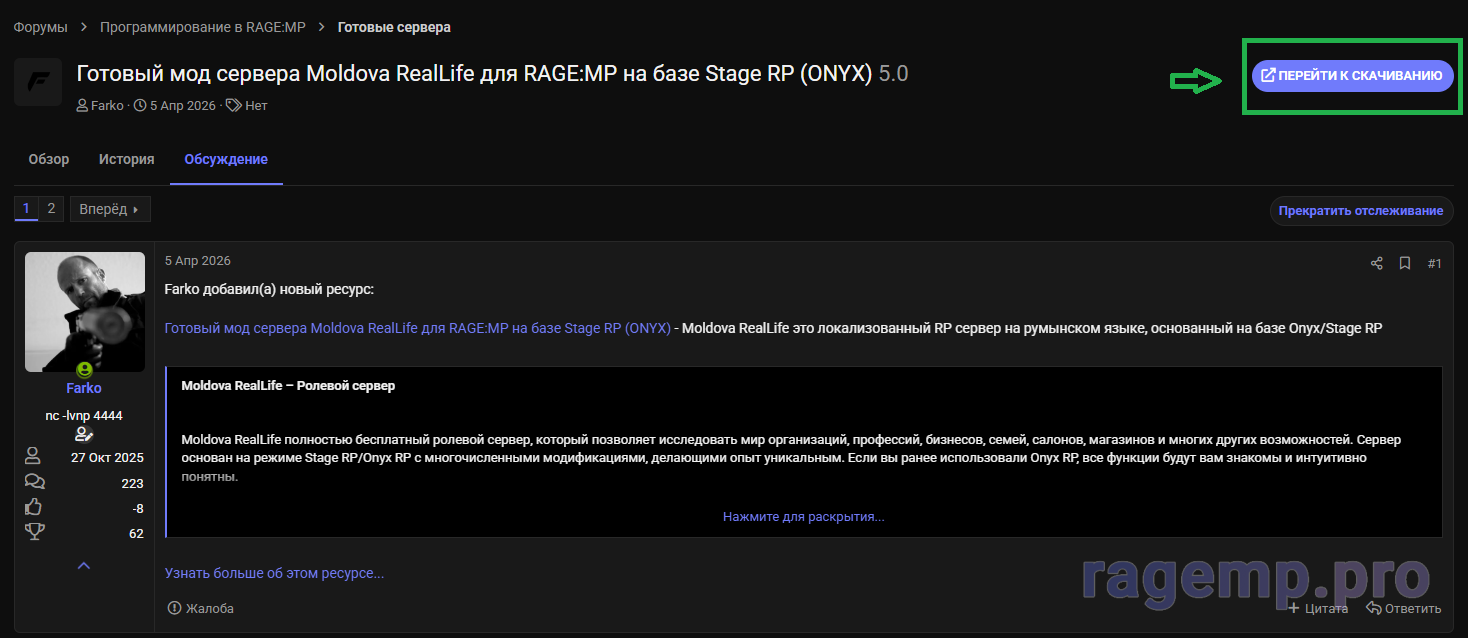Report the post via Жалоба
This screenshot has height=638, width=1468.
(201, 608)
